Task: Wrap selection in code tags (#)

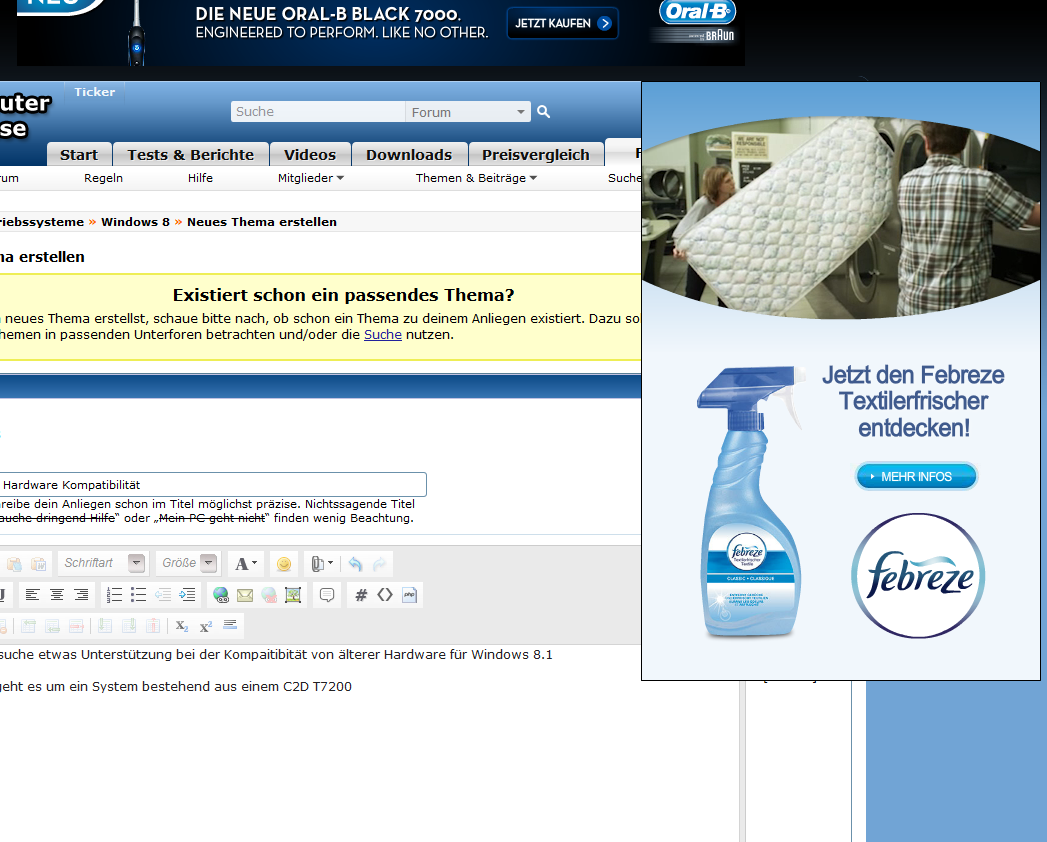Action: pyautogui.click(x=361, y=594)
